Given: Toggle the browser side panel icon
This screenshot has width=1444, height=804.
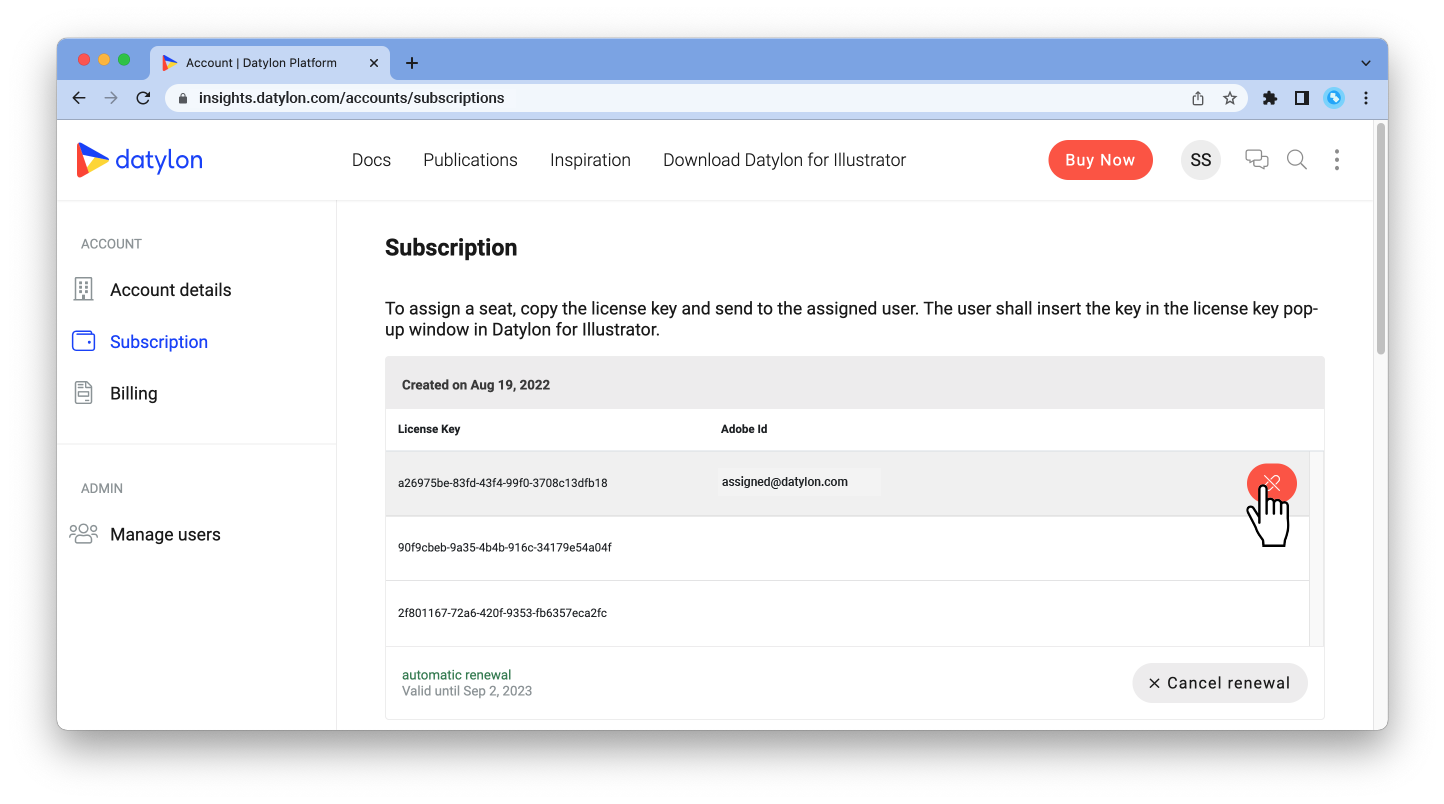Looking at the screenshot, I should coord(1302,98).
